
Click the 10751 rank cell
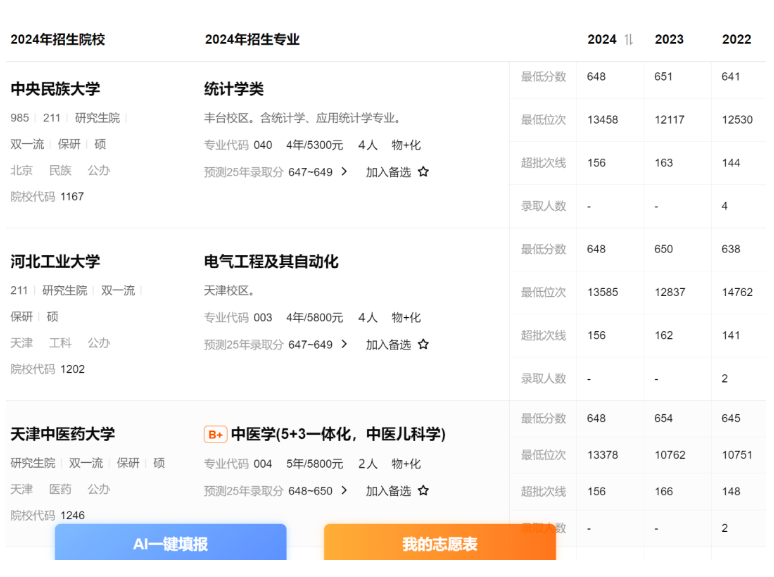[x=737, y=455]
